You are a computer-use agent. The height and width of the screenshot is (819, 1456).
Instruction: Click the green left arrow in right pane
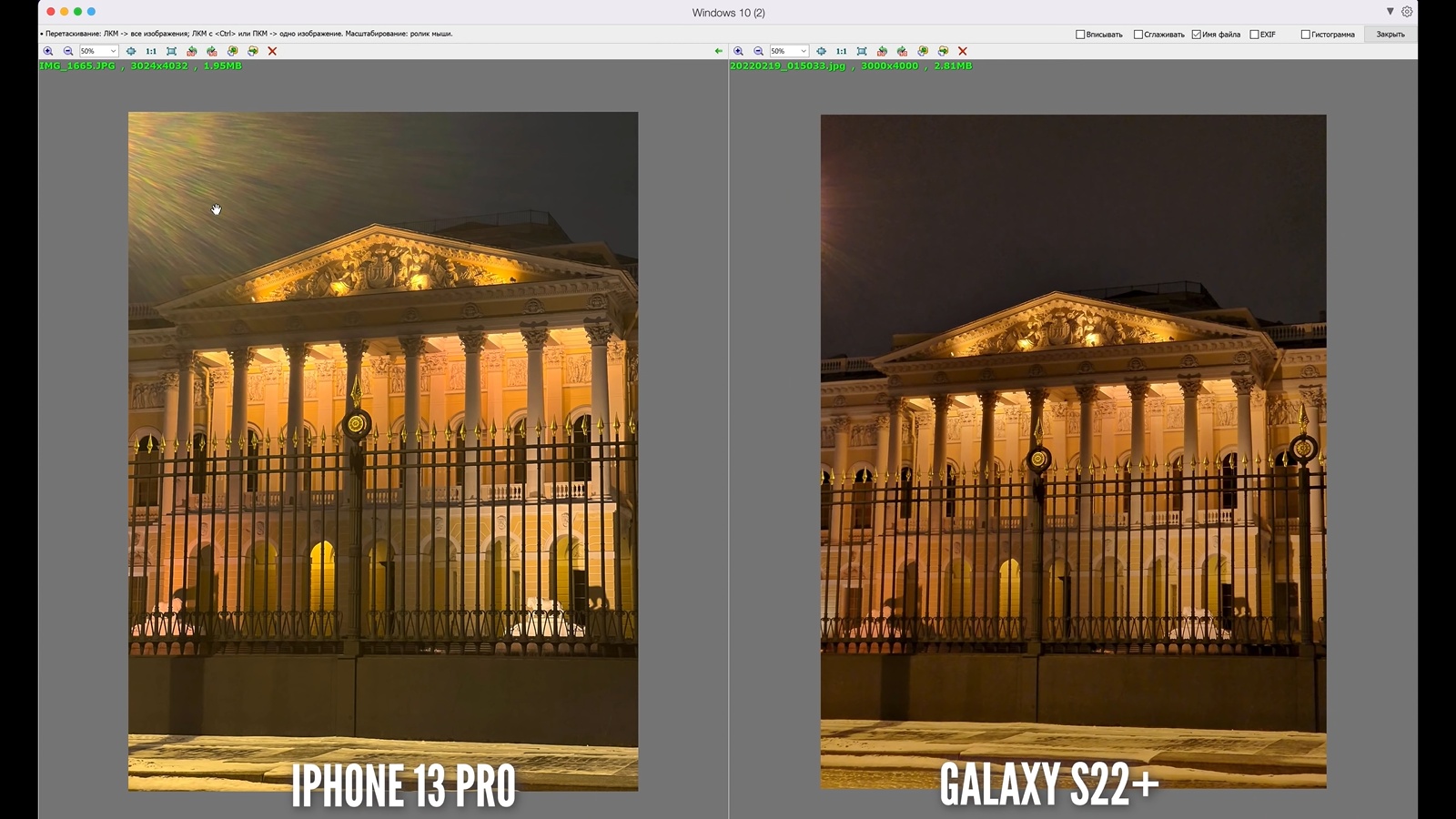[x=719, y=51]
